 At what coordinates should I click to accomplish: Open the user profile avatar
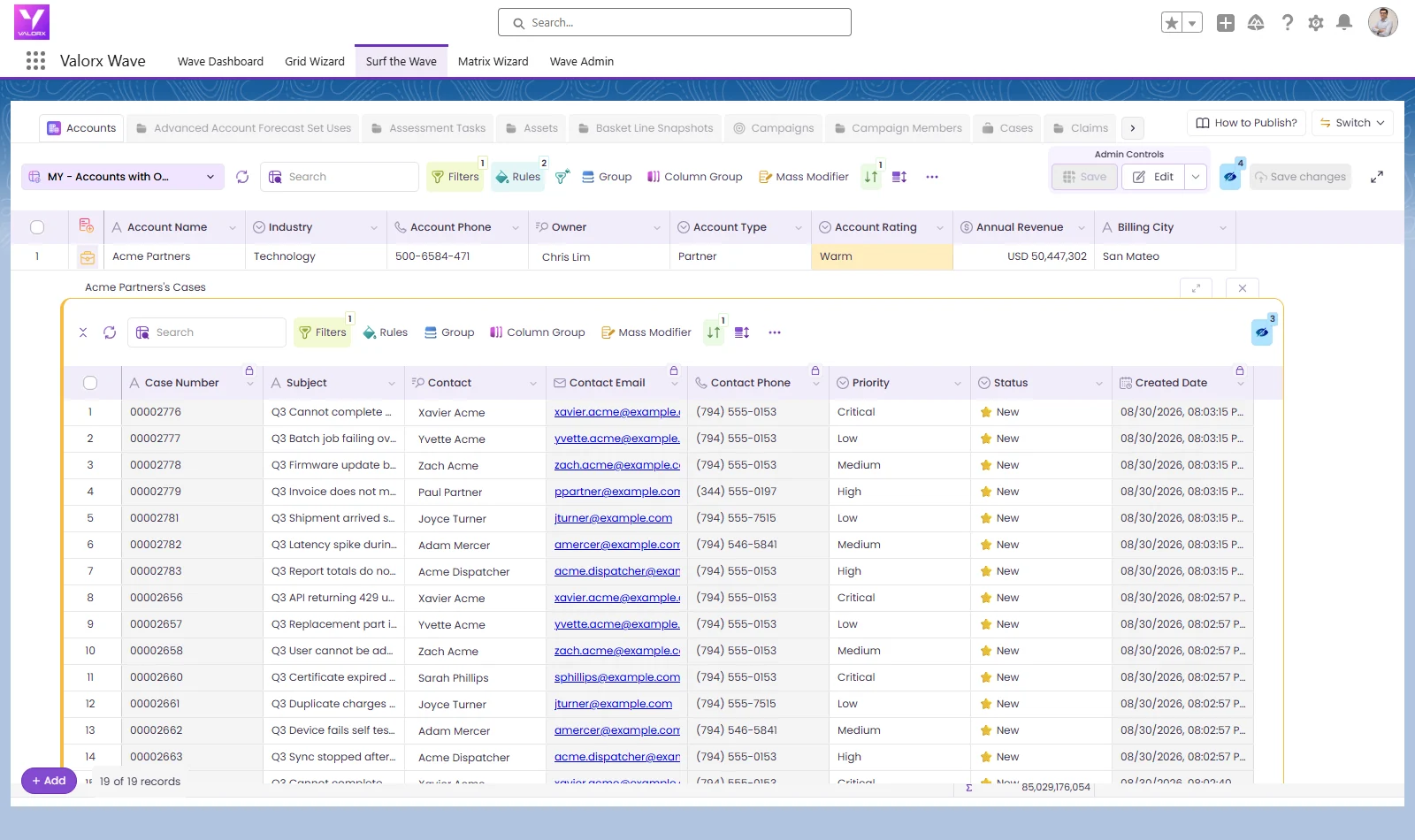1383,22
